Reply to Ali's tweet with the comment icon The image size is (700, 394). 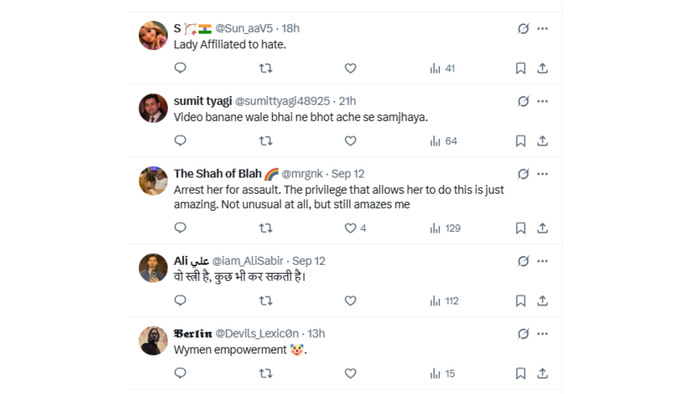pos(180,300)
